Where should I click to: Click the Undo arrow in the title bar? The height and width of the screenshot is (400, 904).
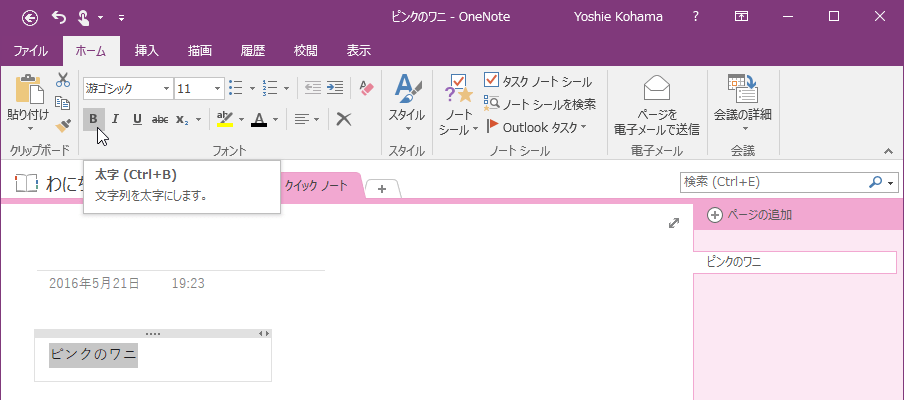click(x=59, y=17)
